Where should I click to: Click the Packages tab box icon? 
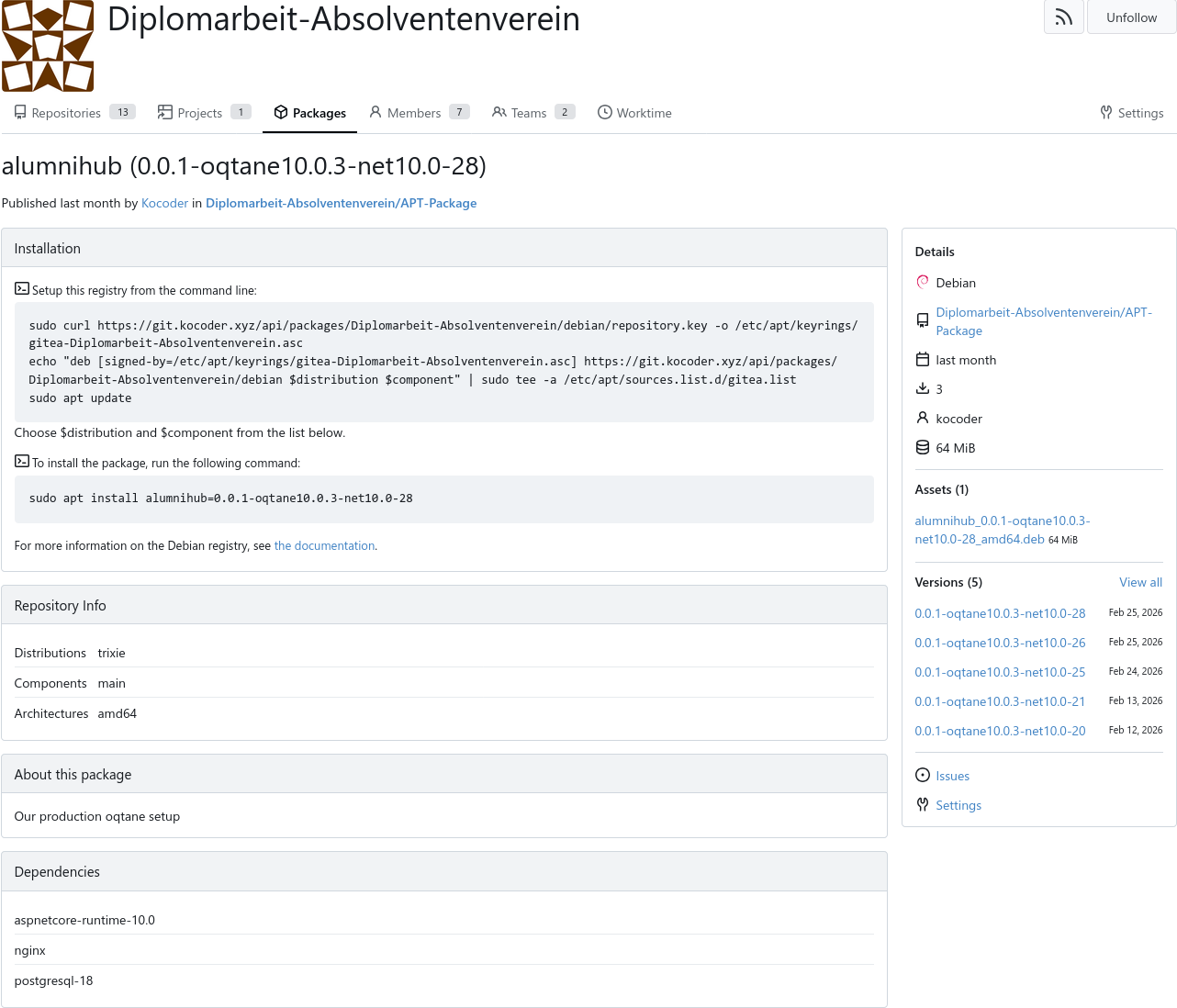point(281,112)
